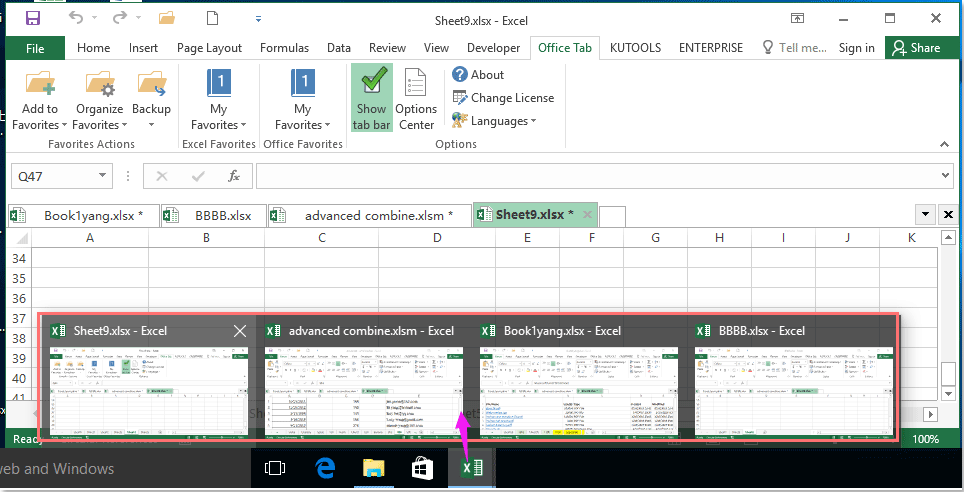Click the Tell me search lightbulb
Image resolution: width=964 pixels, height=492 pixels.
(767, 48)
